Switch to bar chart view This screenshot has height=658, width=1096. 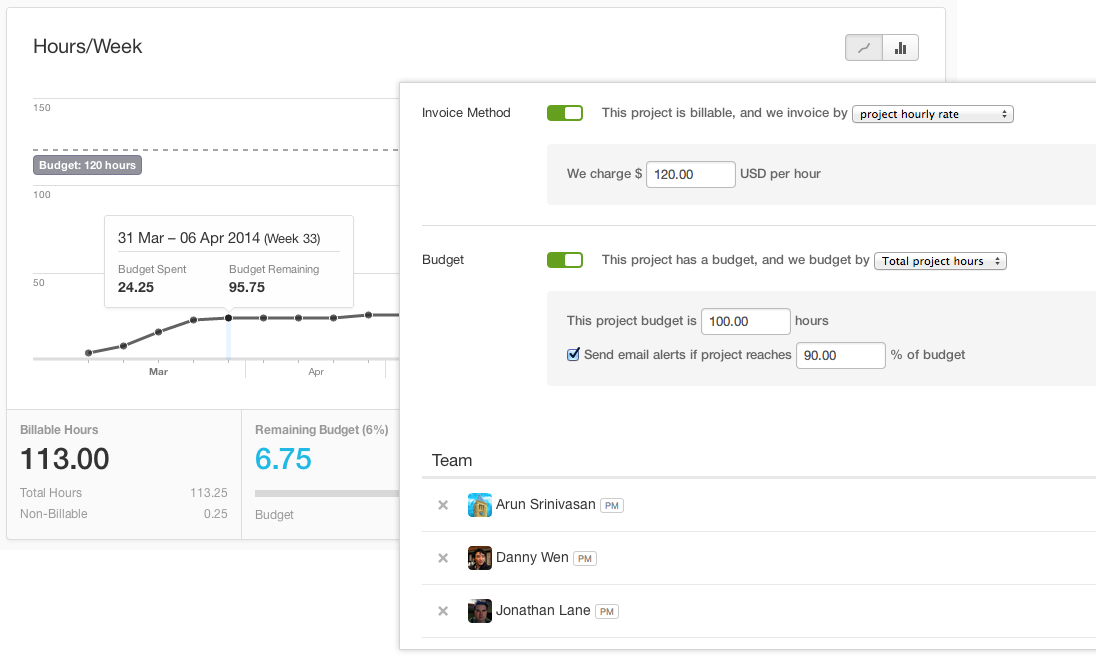900,47
